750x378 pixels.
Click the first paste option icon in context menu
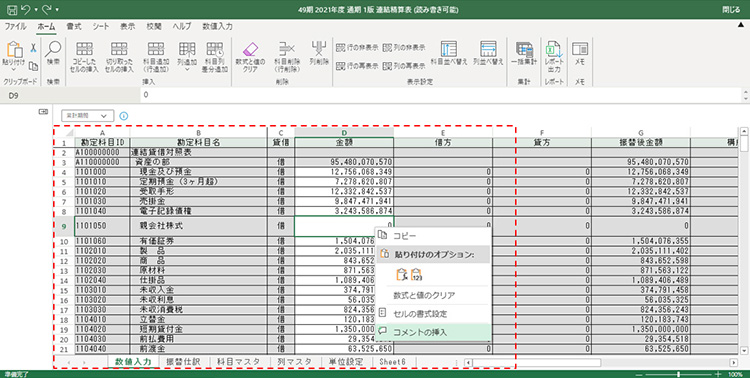401,275
